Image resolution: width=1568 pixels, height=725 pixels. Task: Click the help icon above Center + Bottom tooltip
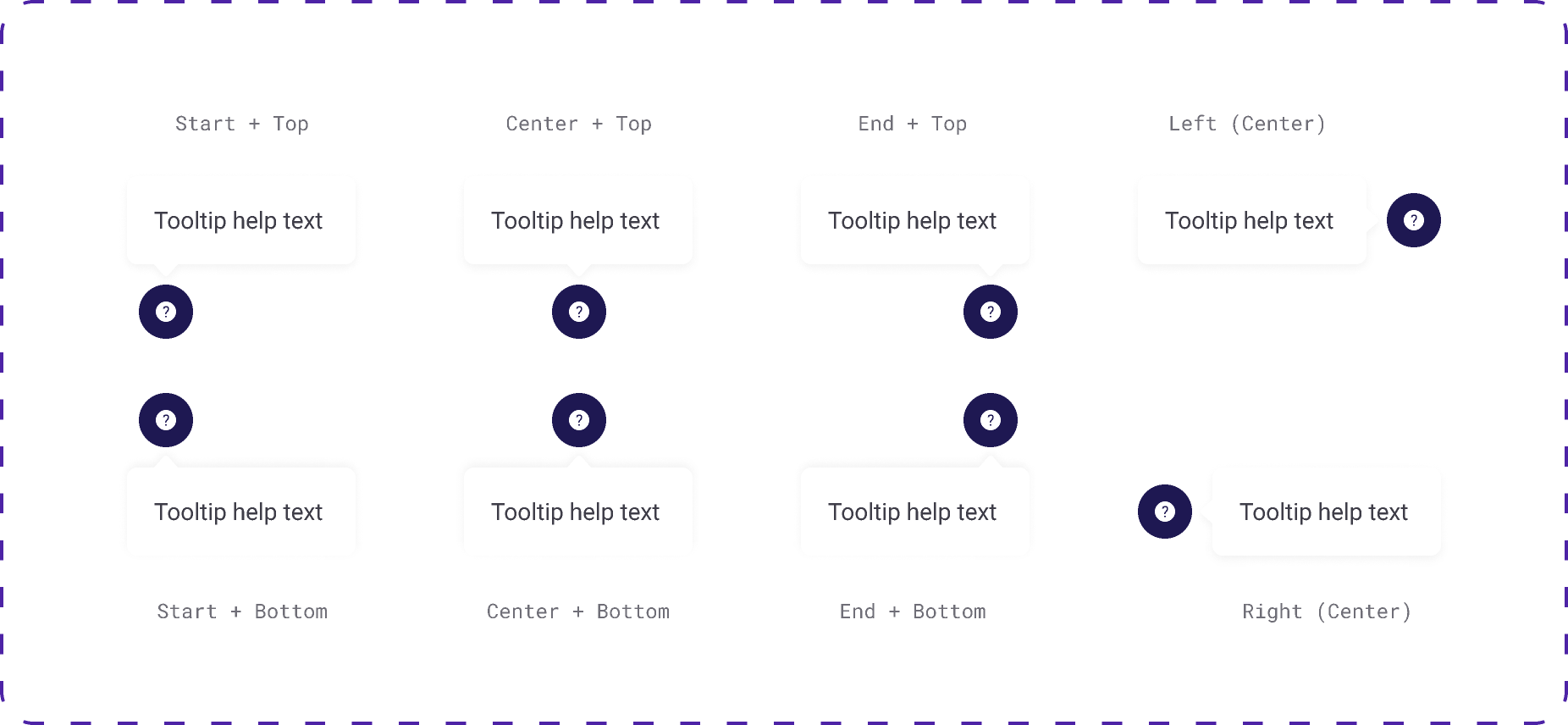pyautogui.click(x=579, y=419)
